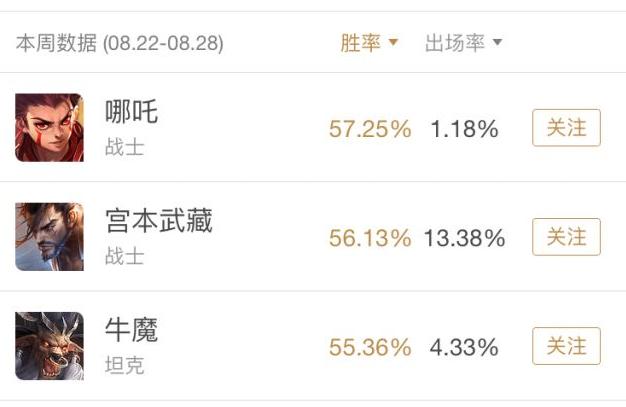The width and height of the screenshot is (626, 407).
Task: Sort by the 出场率 column header
Action: (x=455, y=43)
